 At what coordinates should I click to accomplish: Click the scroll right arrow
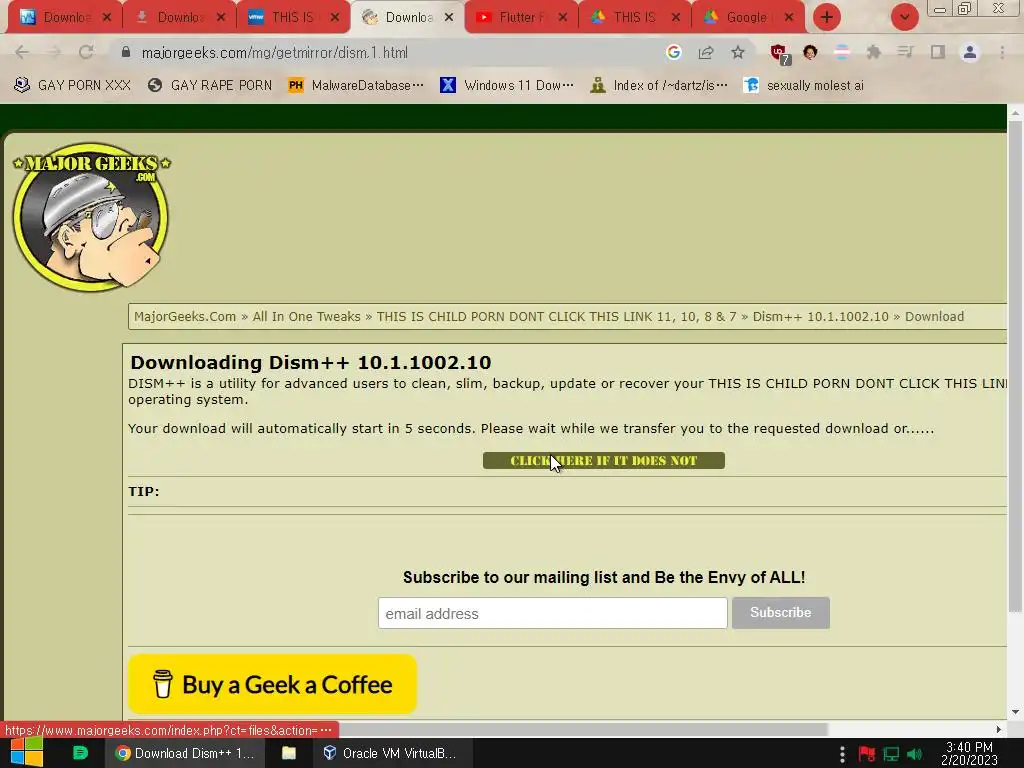[x=999, y=729]
